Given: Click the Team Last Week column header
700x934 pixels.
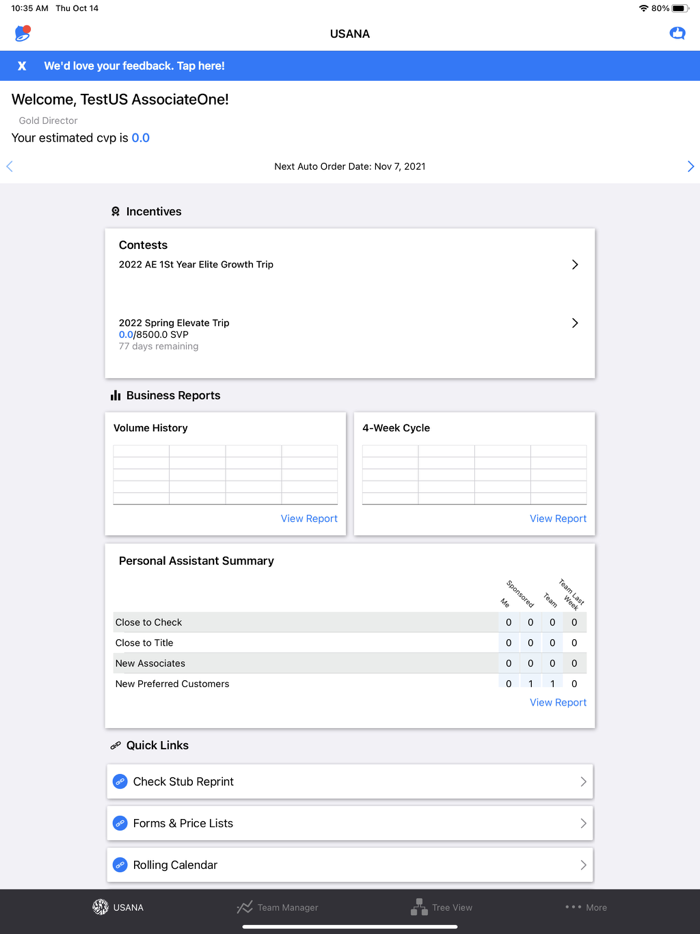Looking at the screenshot, I should click(x=571, y=593).
